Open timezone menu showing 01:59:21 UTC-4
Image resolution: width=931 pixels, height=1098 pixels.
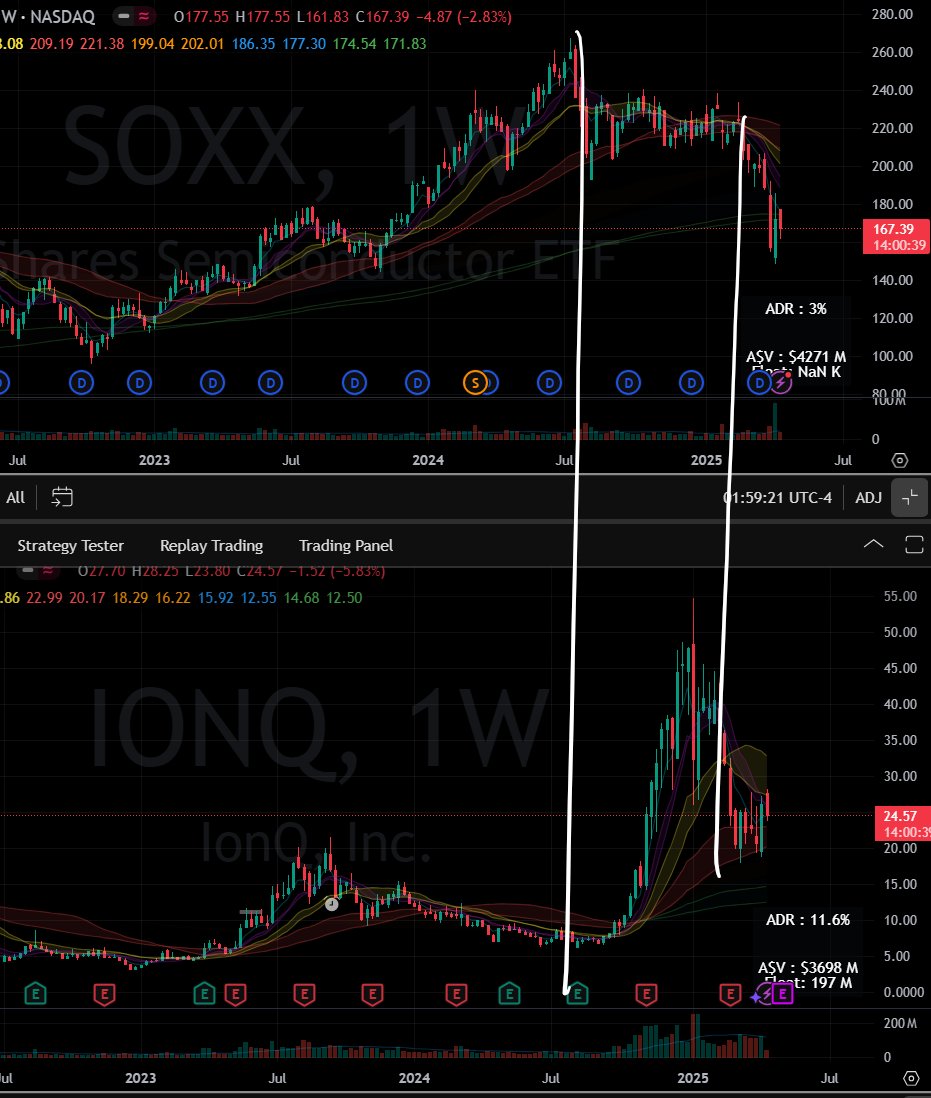[x=777, y=498]
